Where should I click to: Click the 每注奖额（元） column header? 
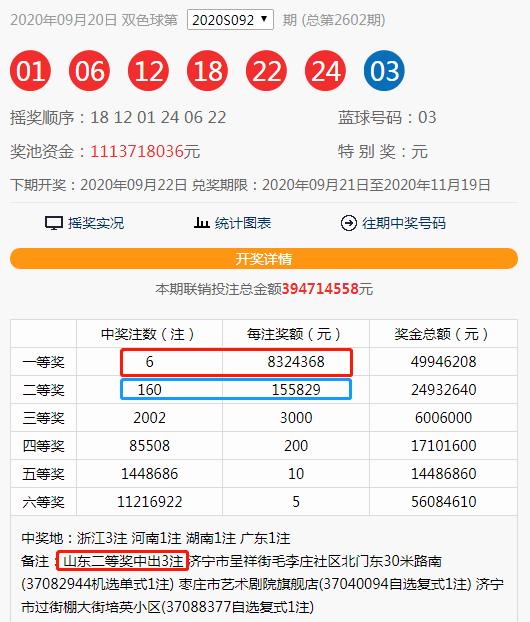point(296,334)
